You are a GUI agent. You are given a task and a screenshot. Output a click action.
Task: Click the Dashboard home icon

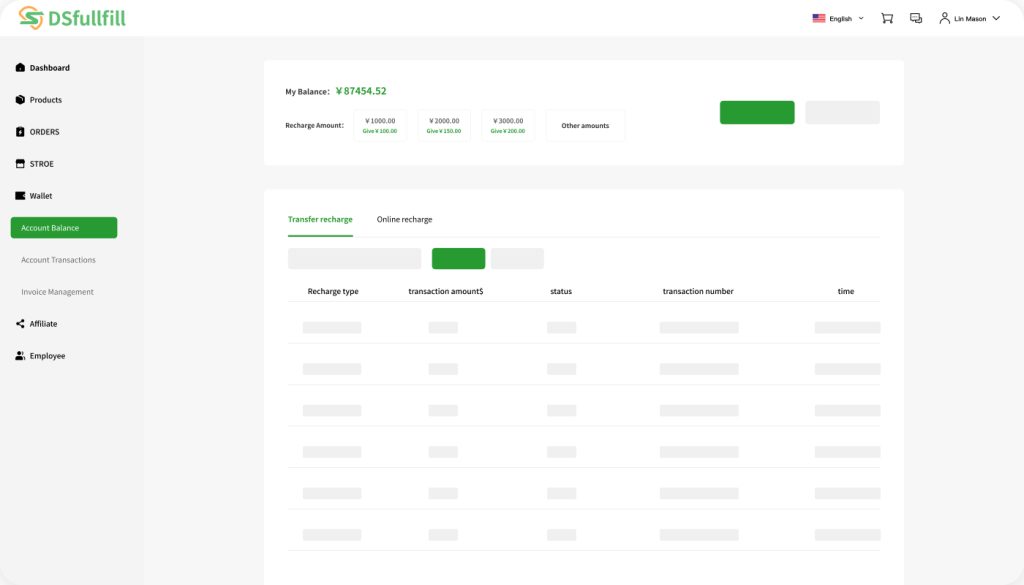point(20,68)
